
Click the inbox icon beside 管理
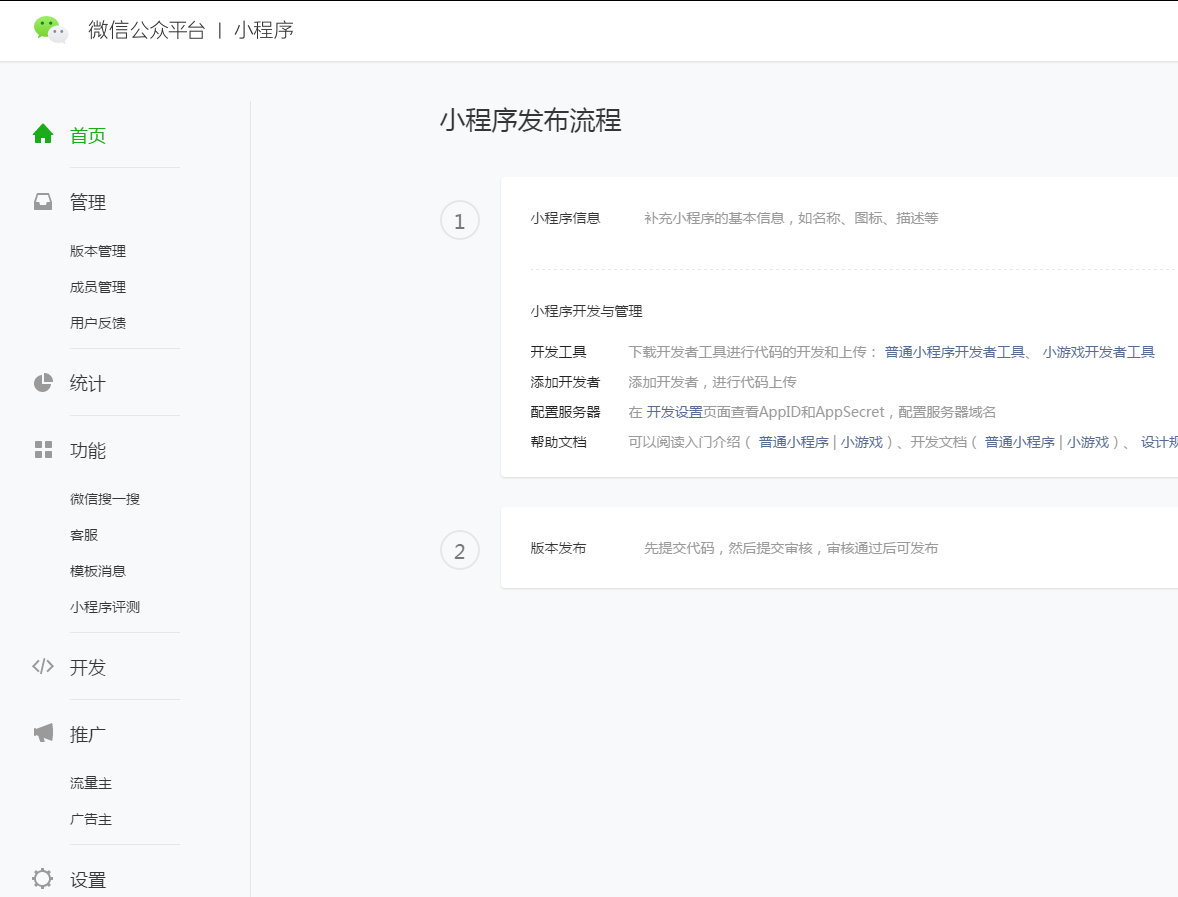pos(43,202)
